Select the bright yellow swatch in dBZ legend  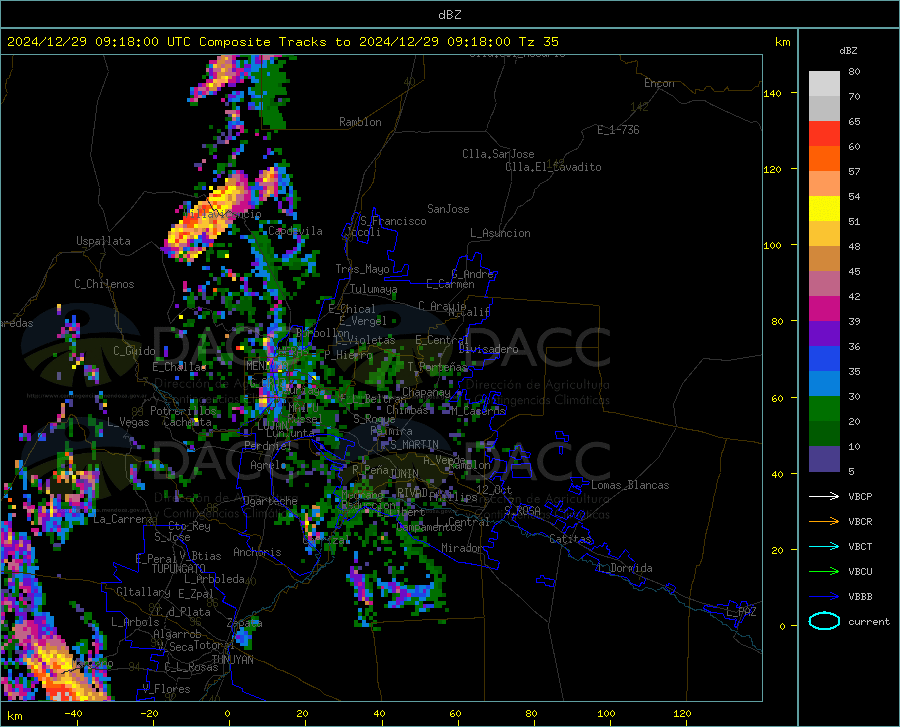pos(824,209)
